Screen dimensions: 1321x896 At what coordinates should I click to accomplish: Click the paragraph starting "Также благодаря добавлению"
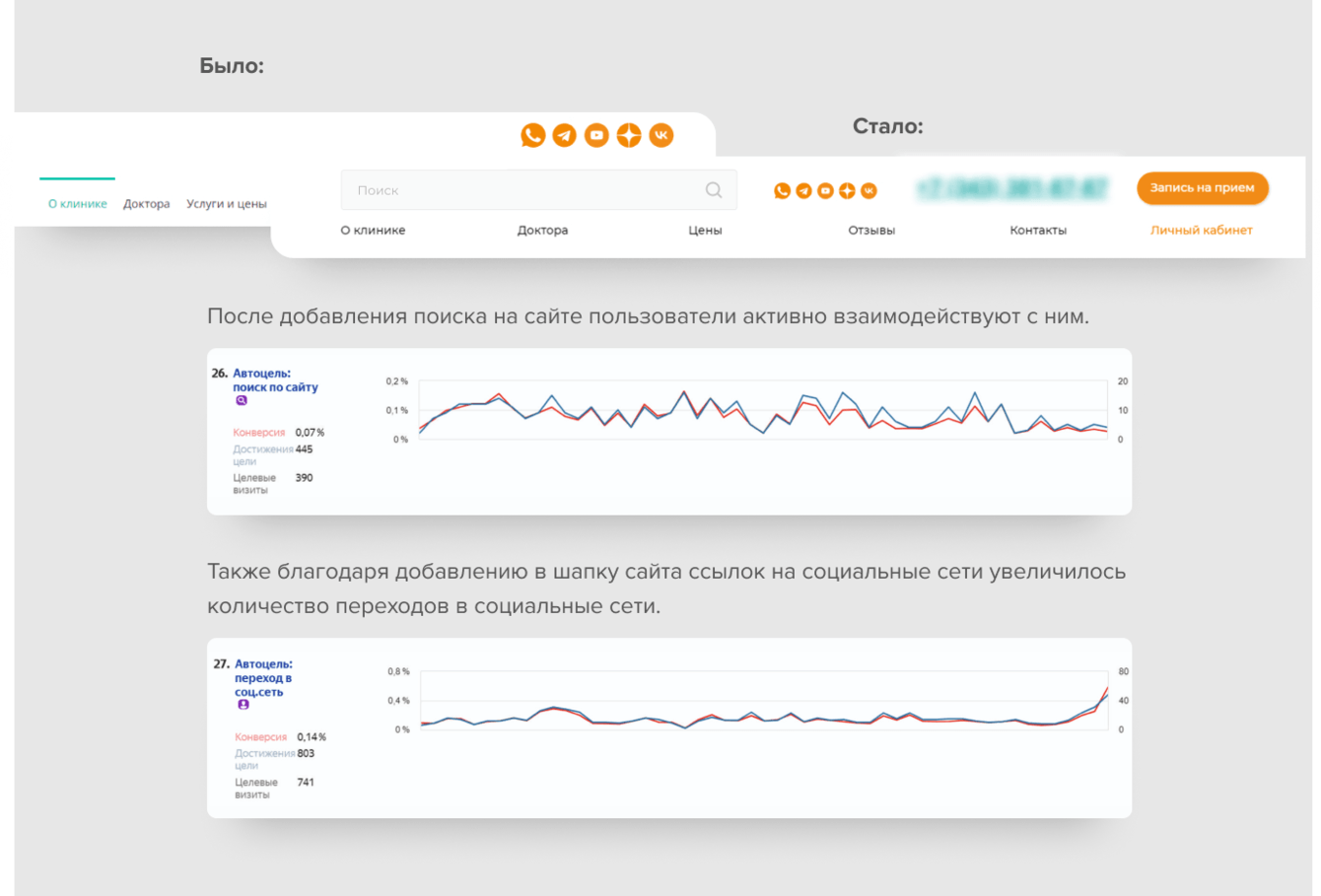pyautogui.click(x=666, y=588)
